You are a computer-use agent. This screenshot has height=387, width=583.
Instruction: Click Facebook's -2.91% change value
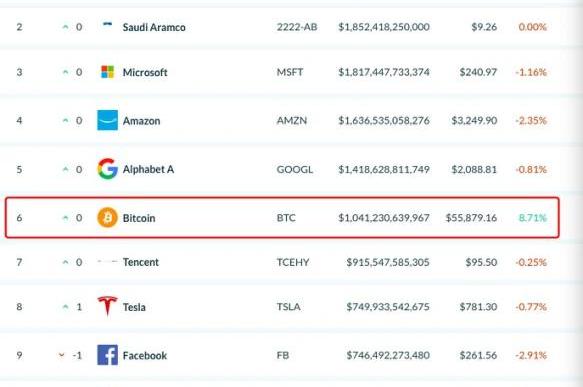[x=531, y=355]
